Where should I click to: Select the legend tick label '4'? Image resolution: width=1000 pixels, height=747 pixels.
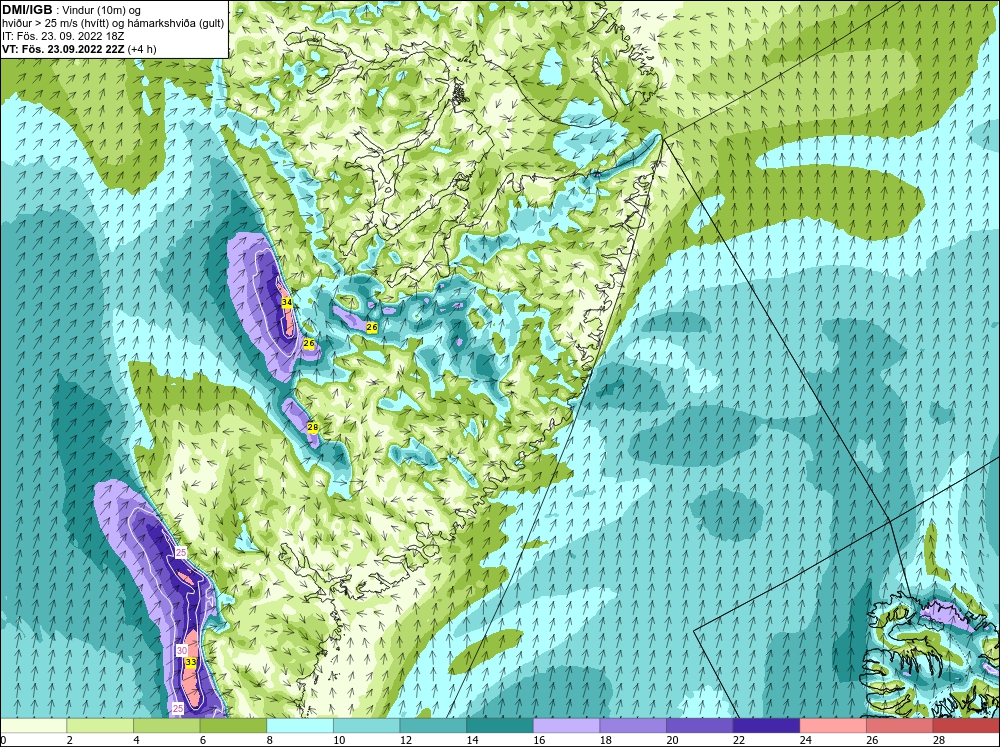(136, 740)
